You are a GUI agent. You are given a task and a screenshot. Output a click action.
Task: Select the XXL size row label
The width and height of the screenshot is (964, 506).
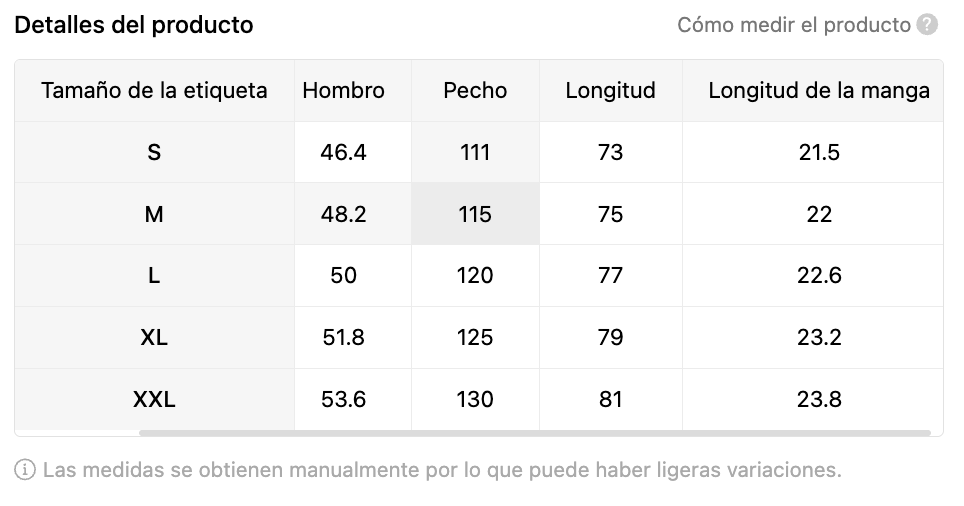154,400
